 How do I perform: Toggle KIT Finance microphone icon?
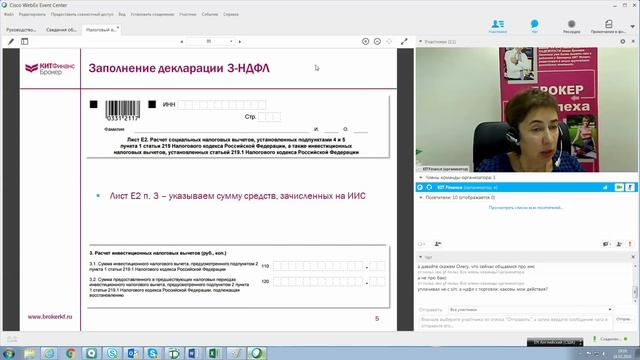coord(630,187)
